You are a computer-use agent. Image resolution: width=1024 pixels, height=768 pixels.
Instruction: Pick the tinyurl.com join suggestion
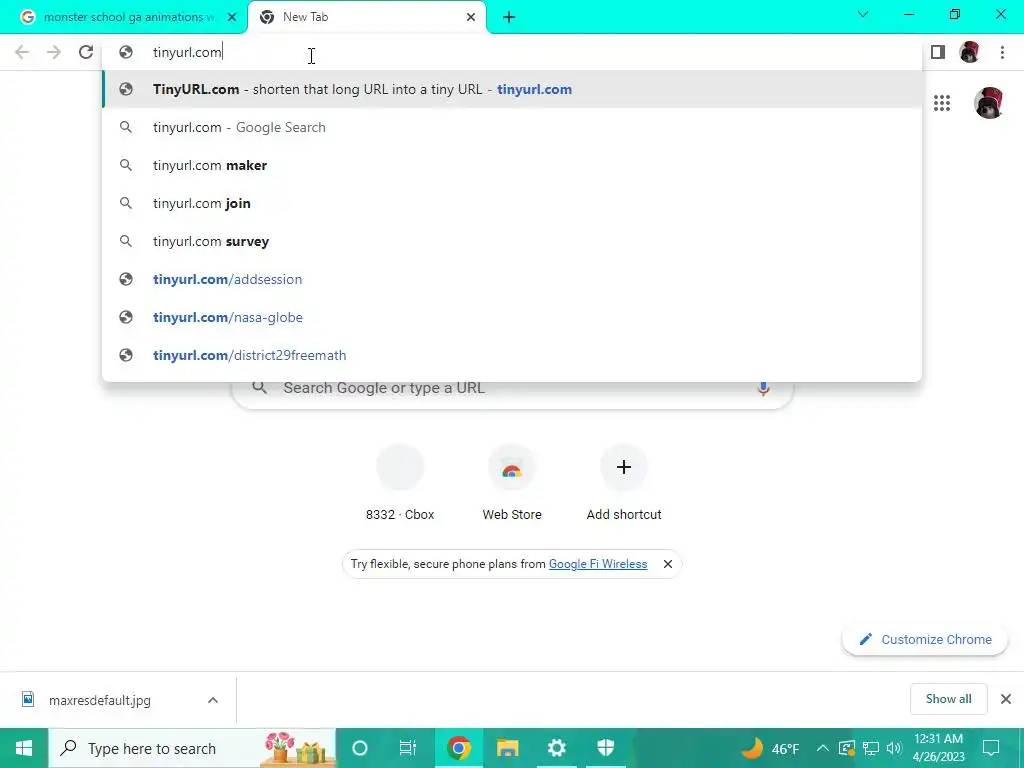pos(512,203)
